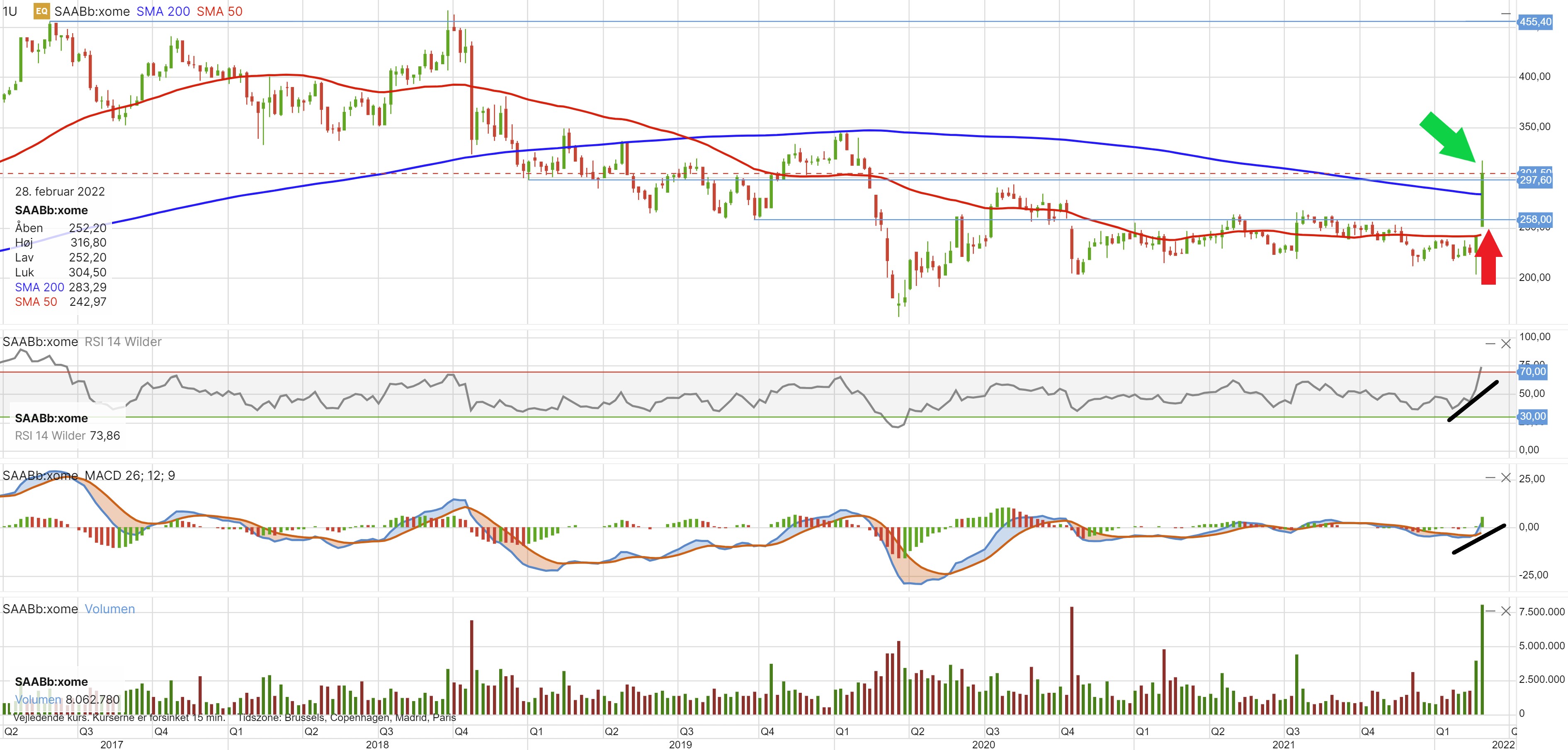Viewport: 1568px width, 750px height.
Task: Click the SMA 200 legend label
Action: (x=163, y=12)
